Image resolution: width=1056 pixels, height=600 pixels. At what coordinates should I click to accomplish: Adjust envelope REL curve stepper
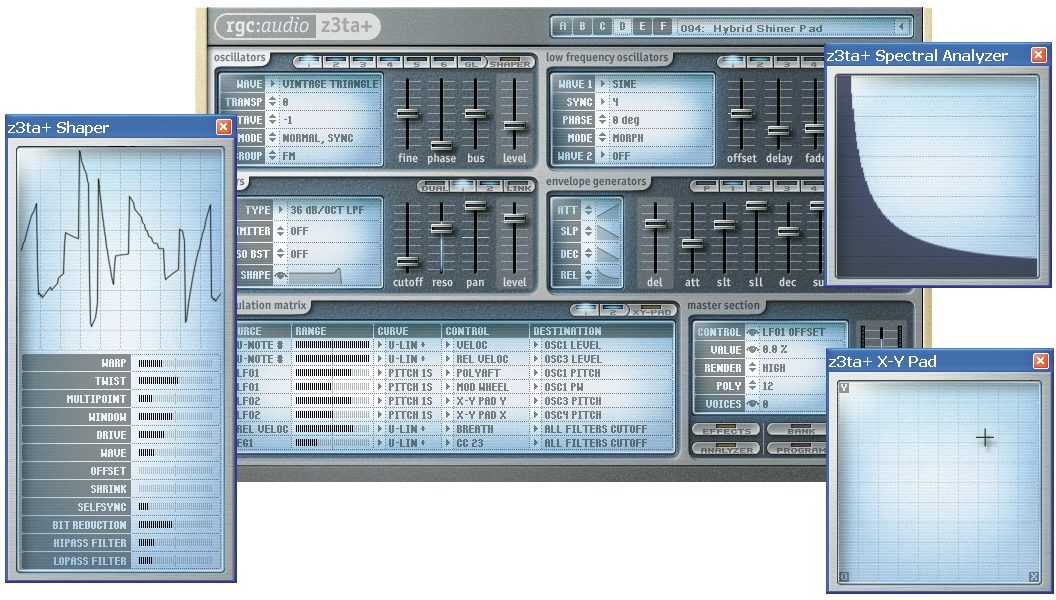click(588, 275)
